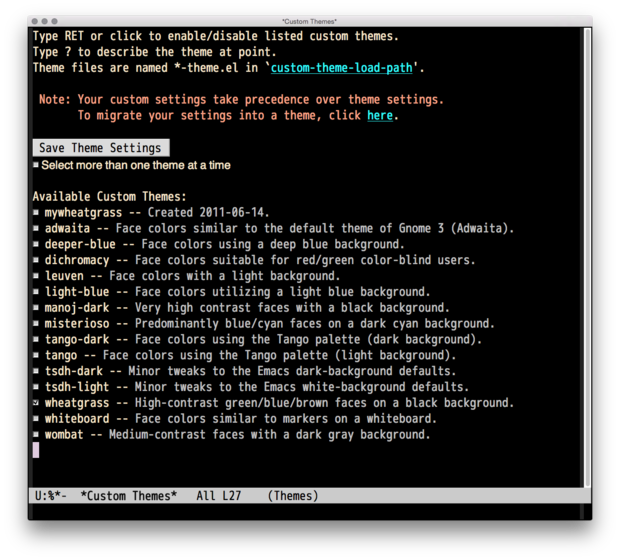The width and height of the screenshot is (620, 560).
Task: Click the 'tsdh-light' theme name
Action: [x=77, y=387]
